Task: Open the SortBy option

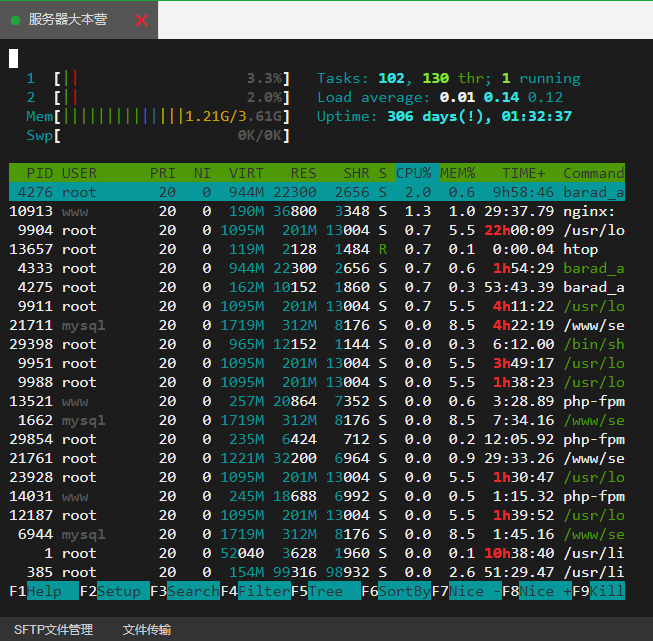Action: click(404, 591)
